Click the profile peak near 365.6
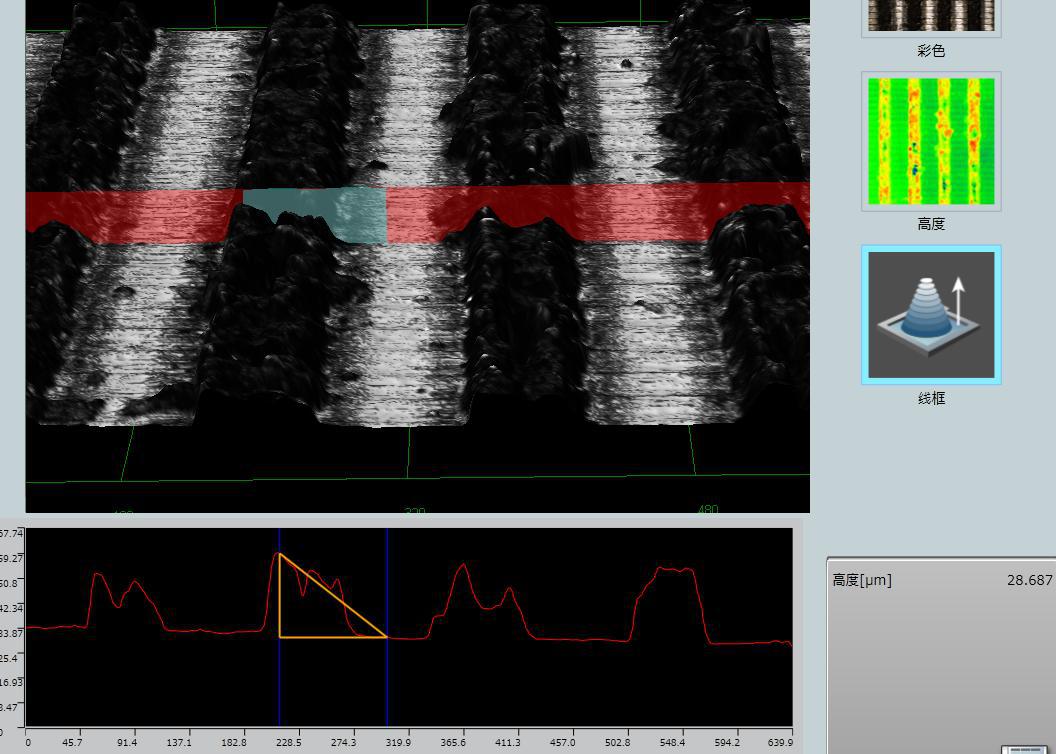1056x754 pixels. (x=462, y=566)
